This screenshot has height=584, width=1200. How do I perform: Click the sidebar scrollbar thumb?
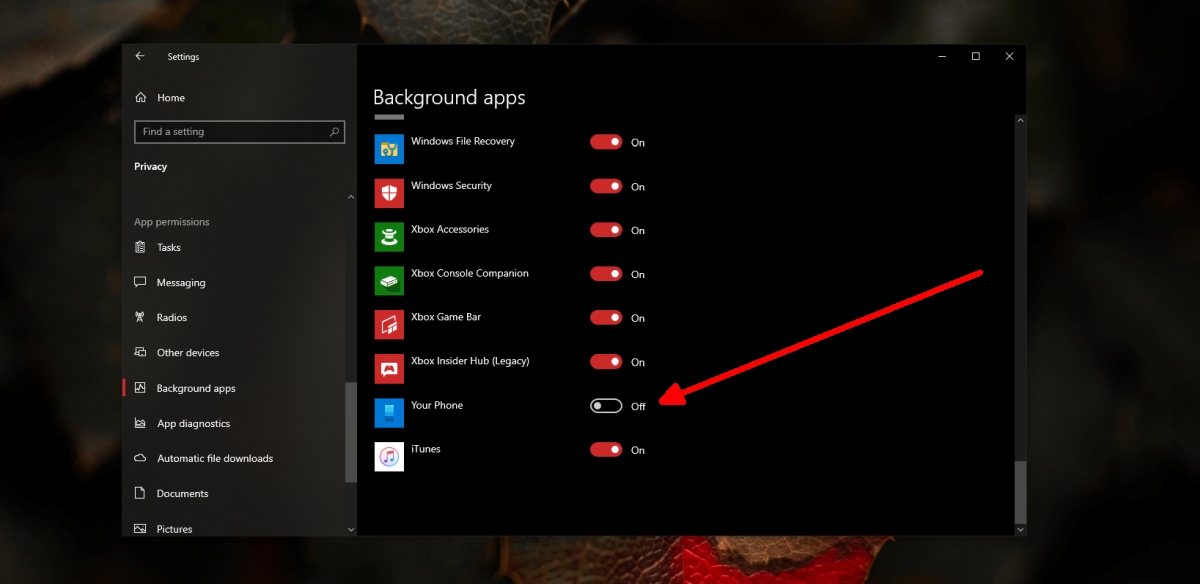(351, 432)
